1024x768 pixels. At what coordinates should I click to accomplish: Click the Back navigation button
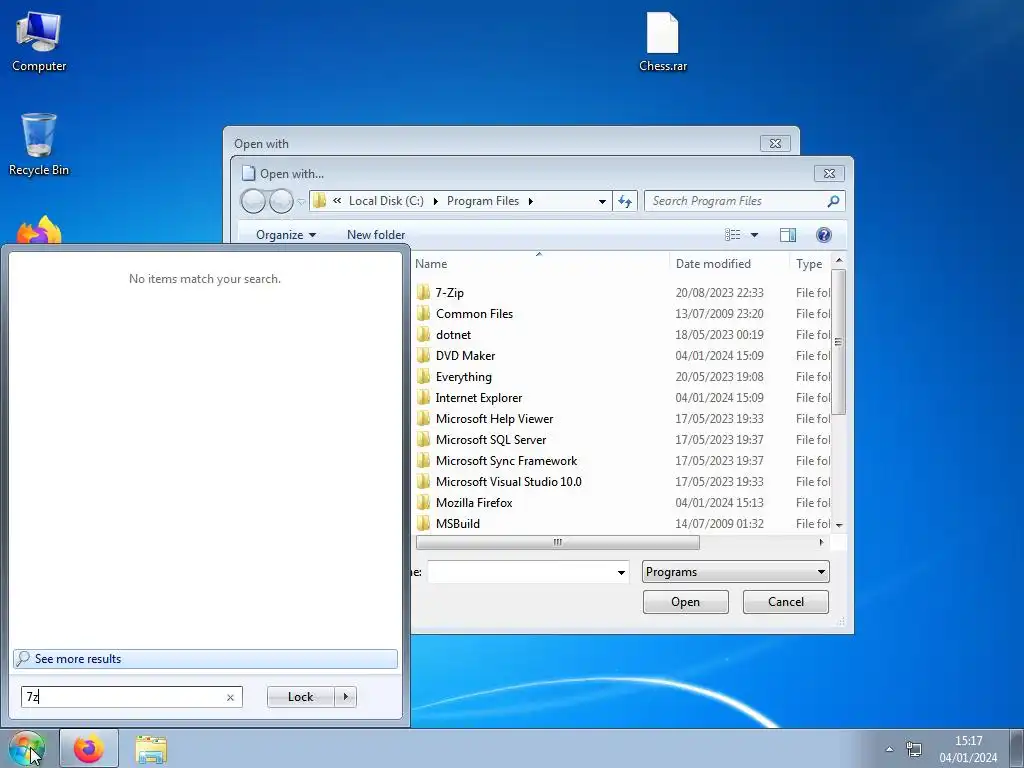click(253, 201)
